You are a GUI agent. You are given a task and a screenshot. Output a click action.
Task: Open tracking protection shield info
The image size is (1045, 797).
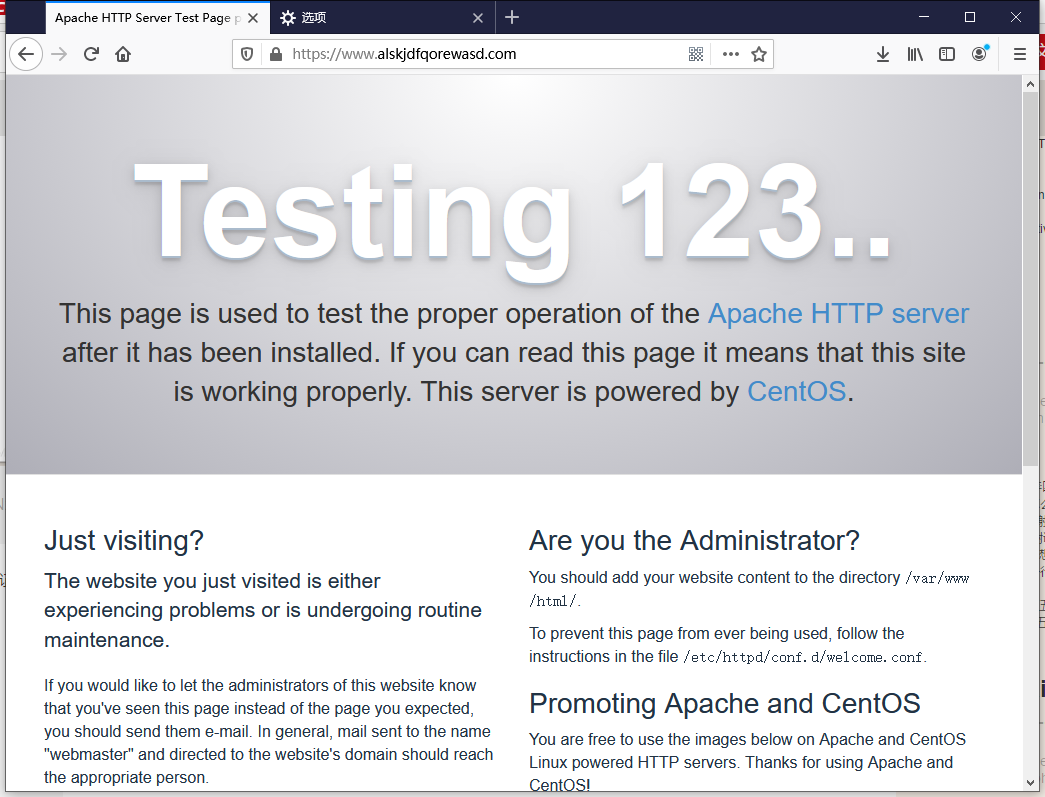coord(247,54)
